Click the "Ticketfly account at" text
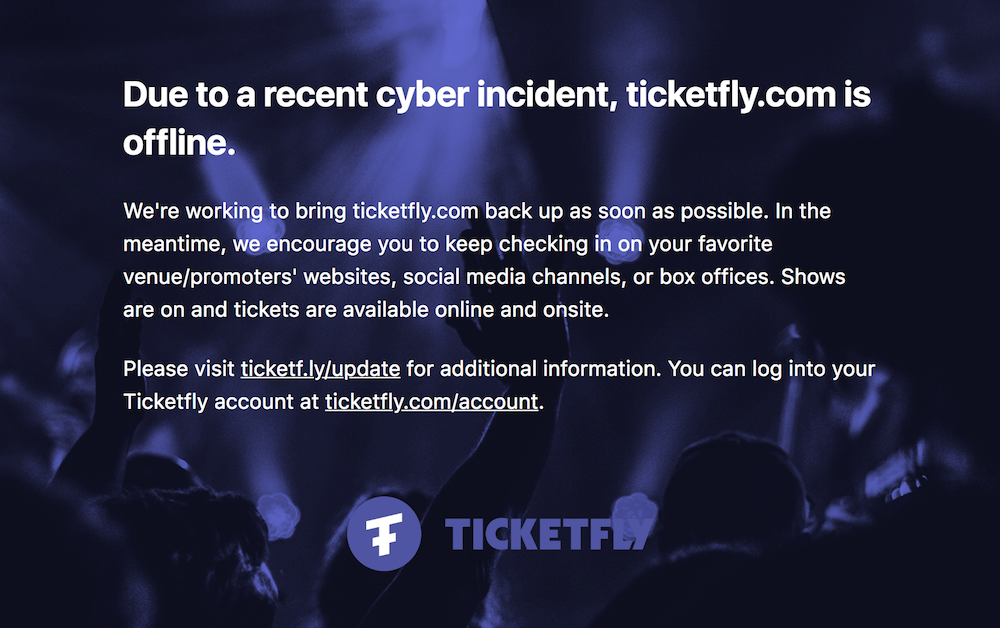 pyautogui.click(x=221, y=402)
